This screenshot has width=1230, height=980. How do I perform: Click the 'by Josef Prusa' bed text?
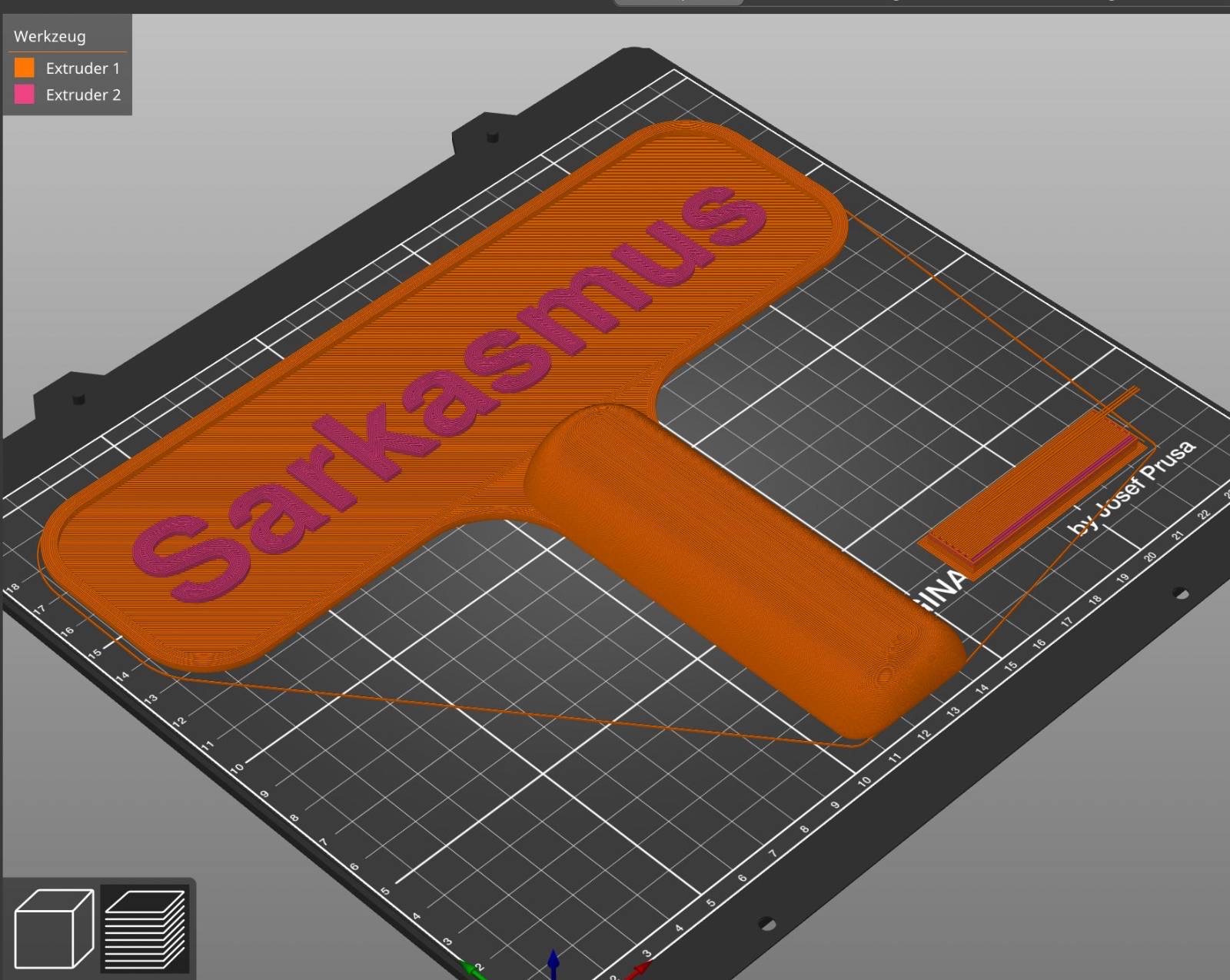(x=1132, y=487)
